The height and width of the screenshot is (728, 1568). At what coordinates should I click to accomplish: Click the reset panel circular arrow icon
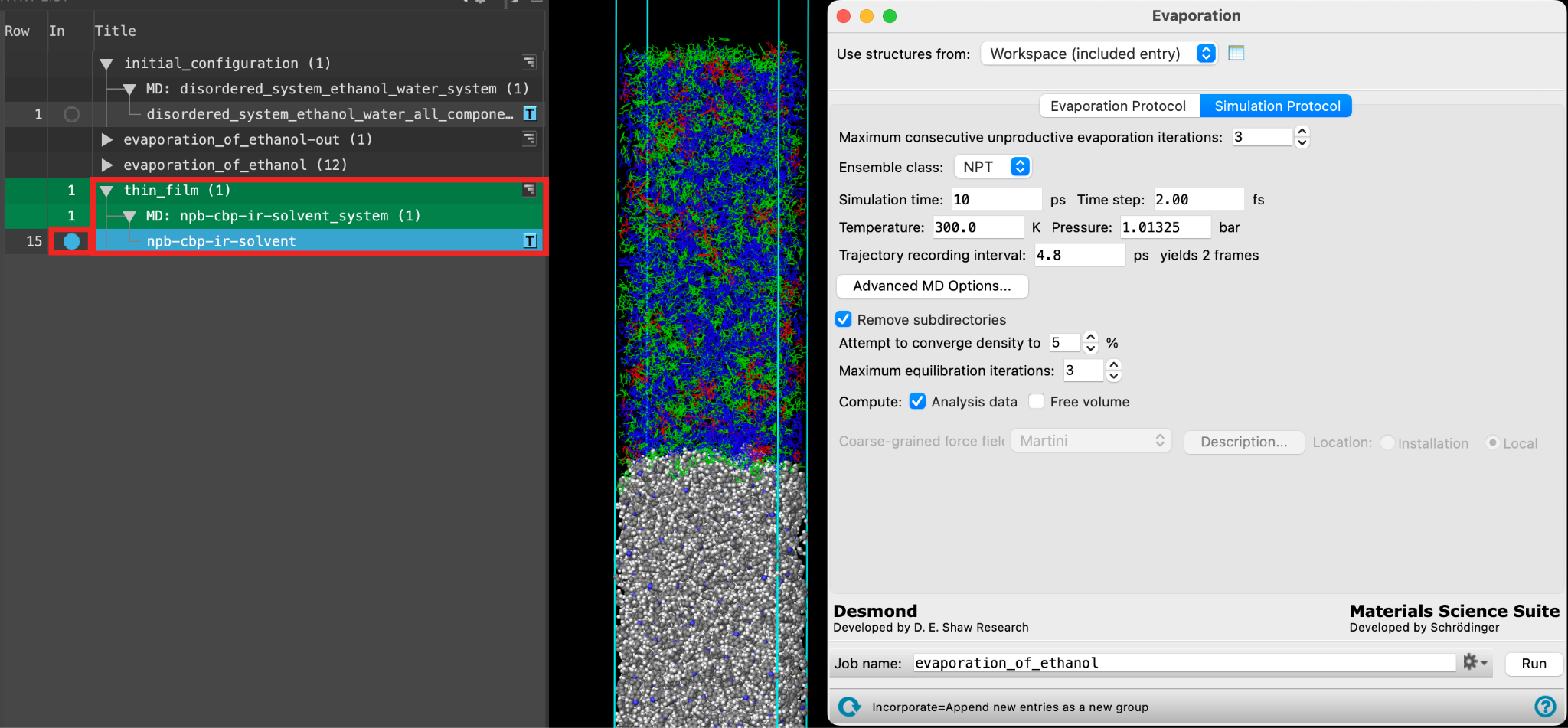pyautogui.click(x=849, y=707)
